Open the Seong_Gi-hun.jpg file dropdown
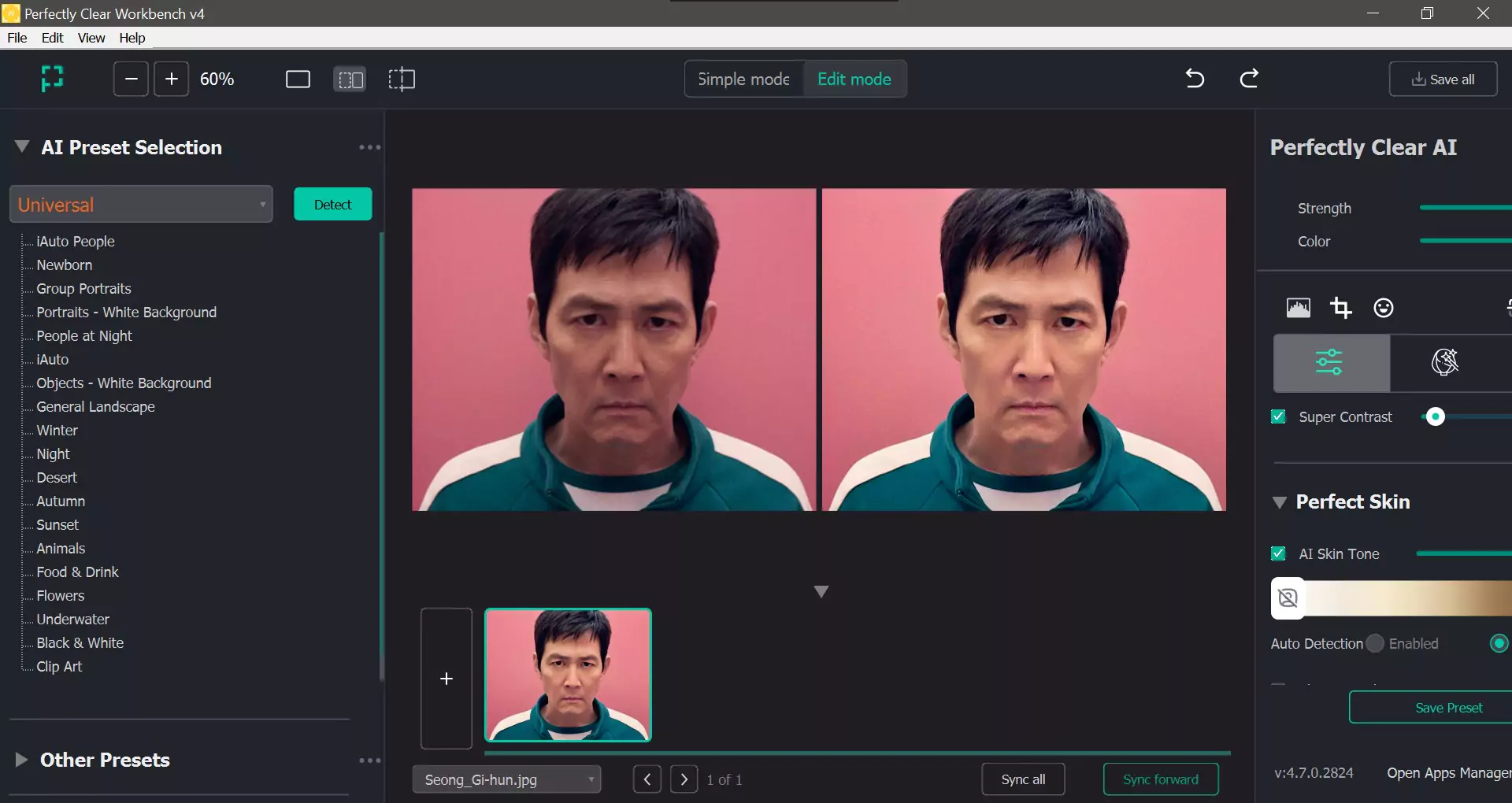Screen dimensions: 1512x803 (506, 779)
